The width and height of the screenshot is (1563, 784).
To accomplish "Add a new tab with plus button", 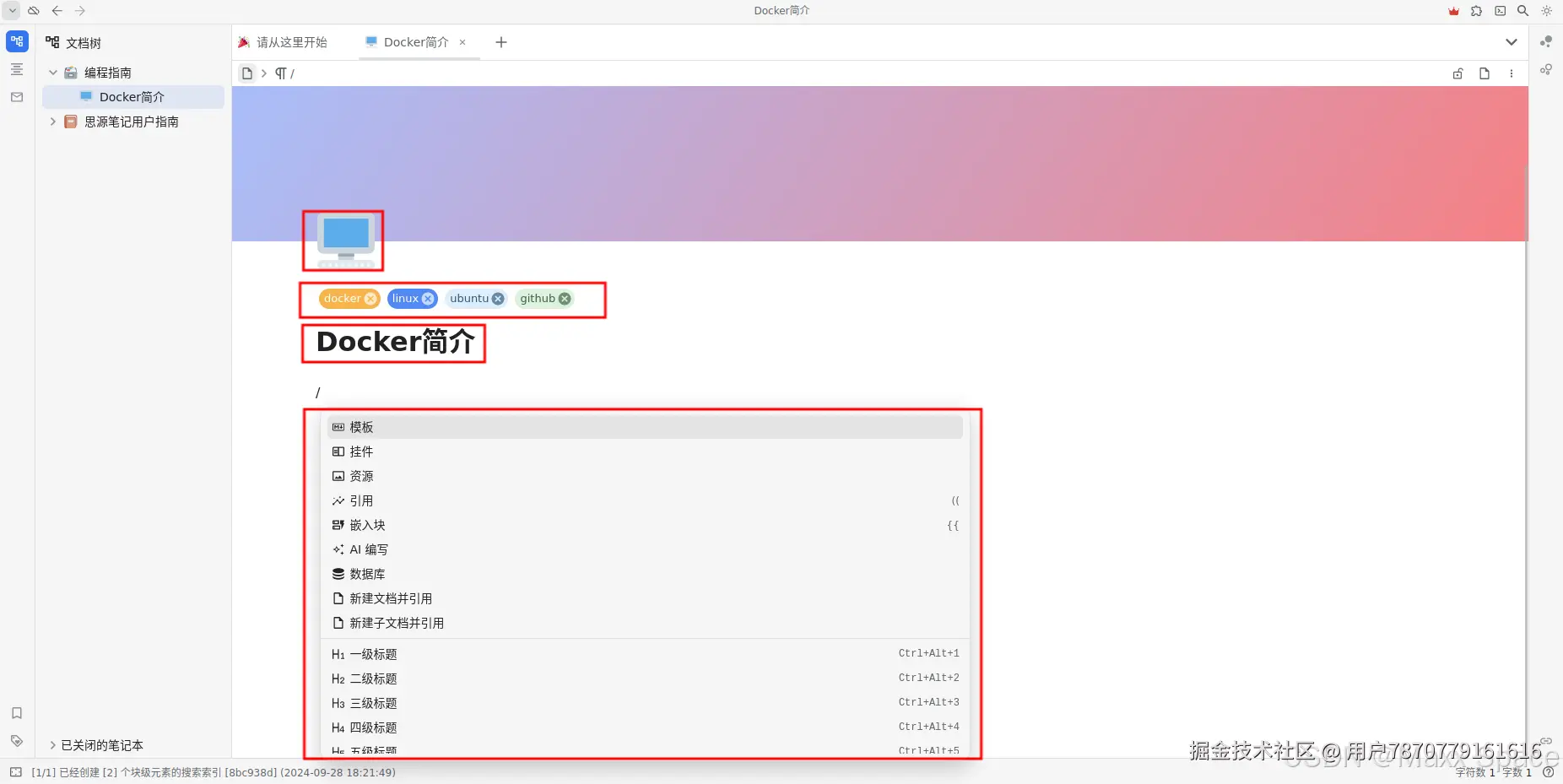I will 501,42.
